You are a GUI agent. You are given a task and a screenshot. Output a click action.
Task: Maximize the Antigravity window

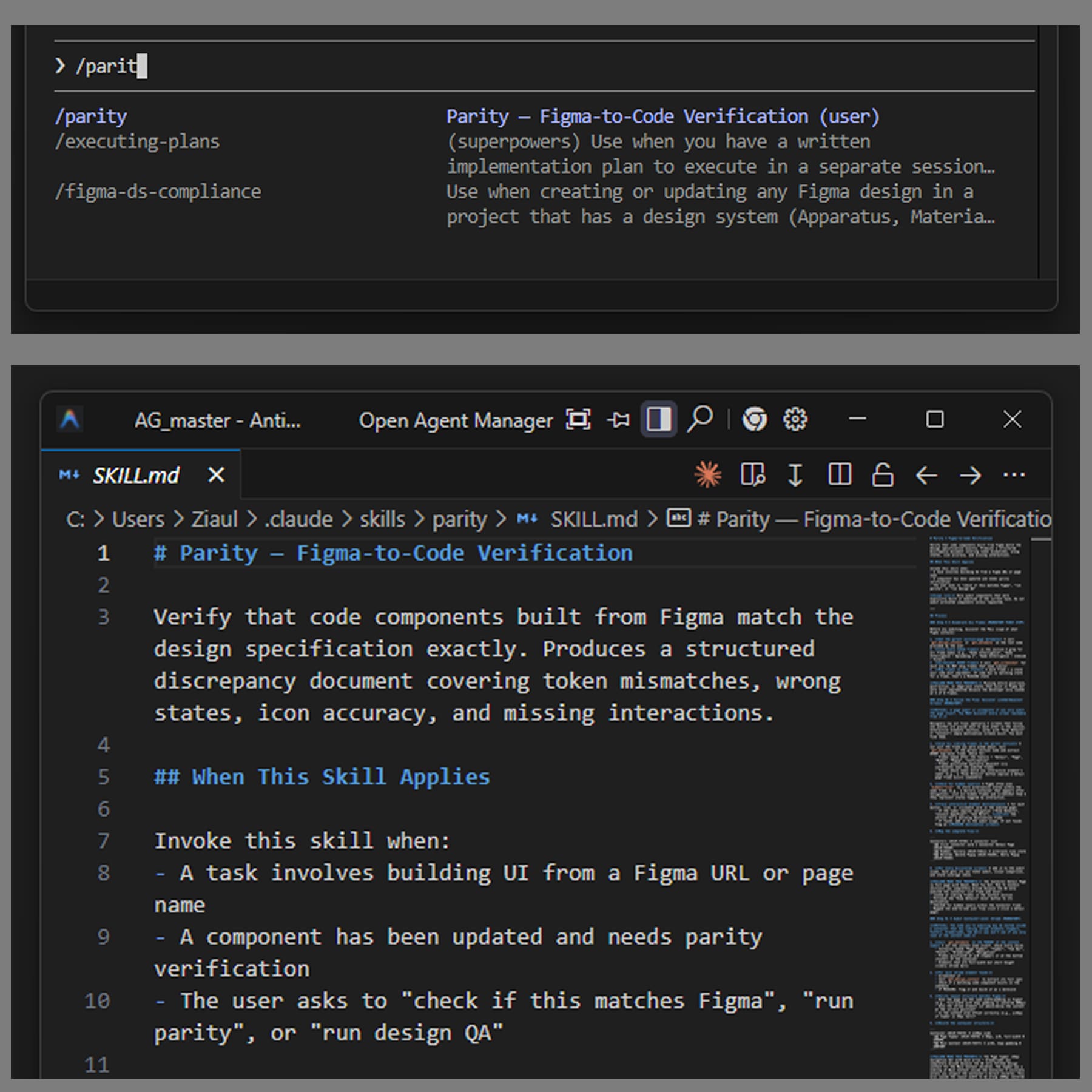935,419
